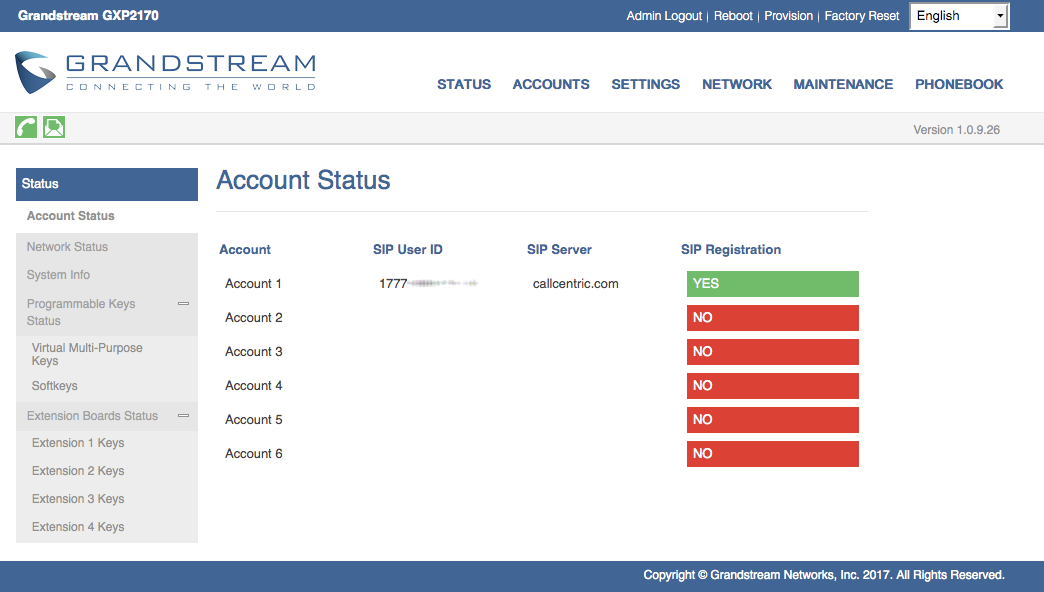
Task: Click Account 5 red NO registration status
Action: pyautogui.click(x=772, y=420)
